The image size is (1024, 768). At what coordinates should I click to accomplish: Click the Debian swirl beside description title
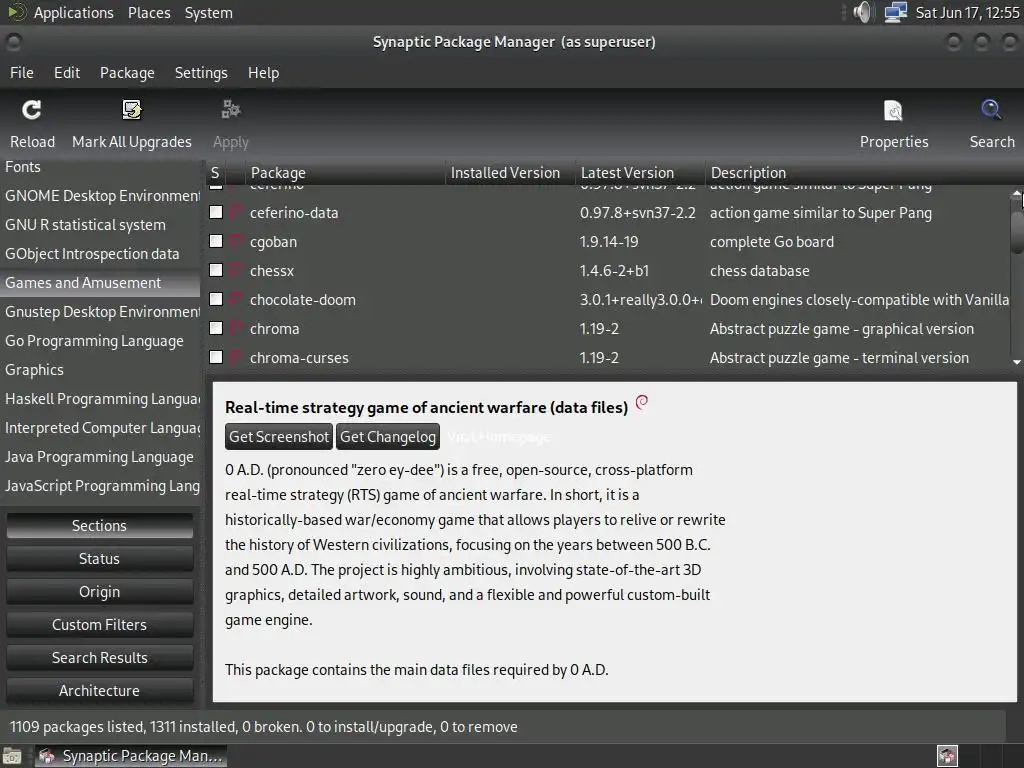tap(642, 402)
